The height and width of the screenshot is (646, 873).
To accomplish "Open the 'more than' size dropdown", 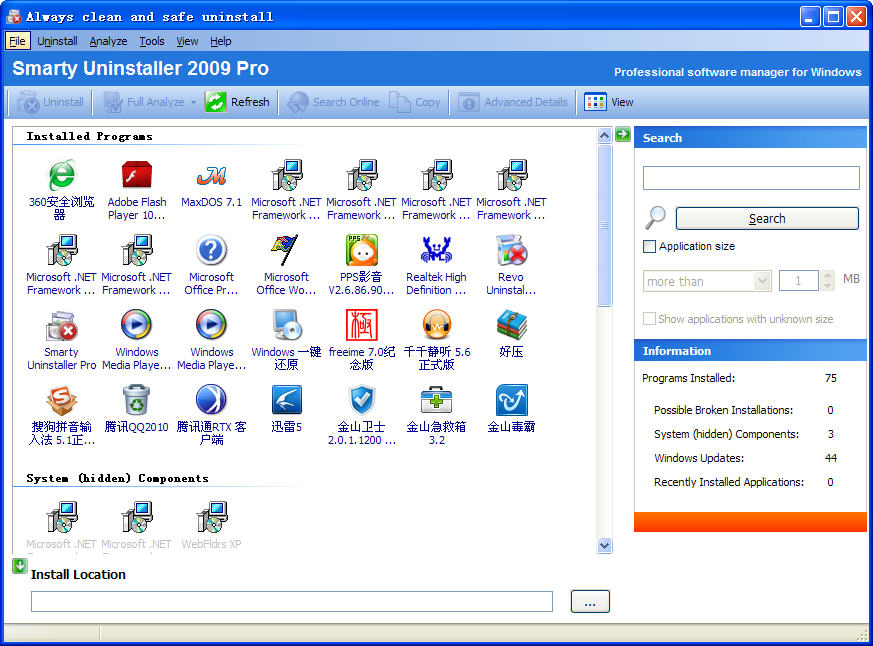I will point(762,282).
